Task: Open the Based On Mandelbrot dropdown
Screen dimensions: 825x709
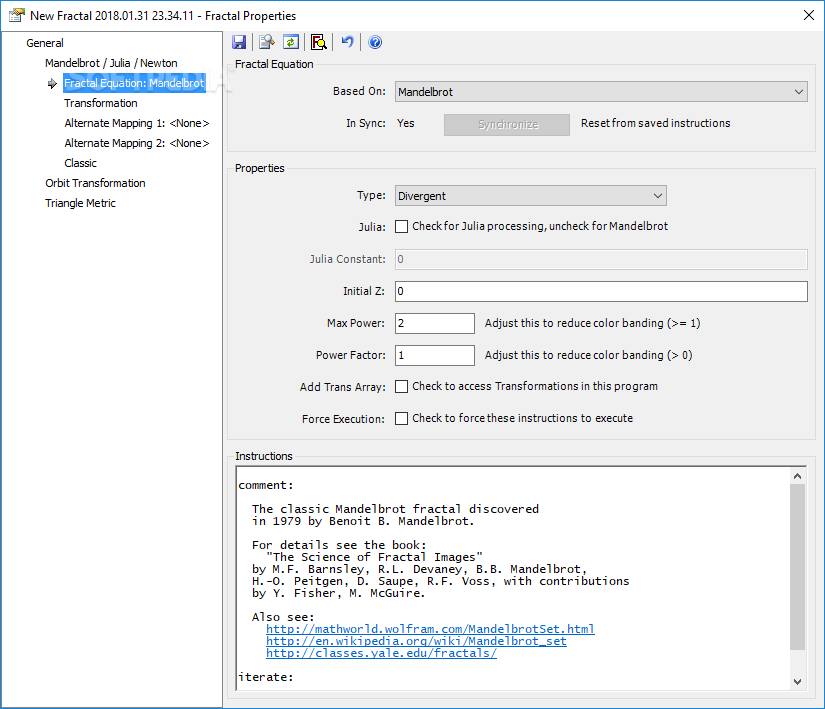Action: point(601,92)
